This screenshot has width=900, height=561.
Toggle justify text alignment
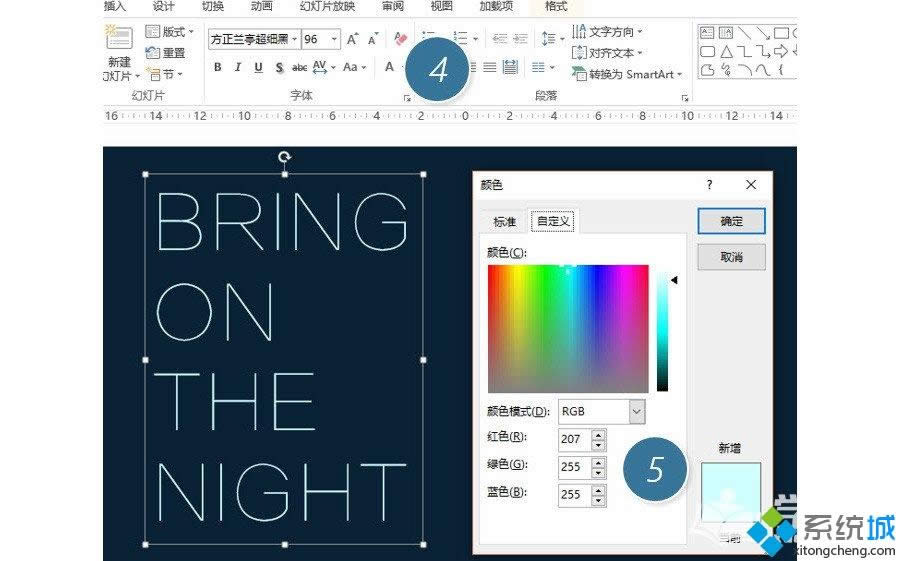490,68
